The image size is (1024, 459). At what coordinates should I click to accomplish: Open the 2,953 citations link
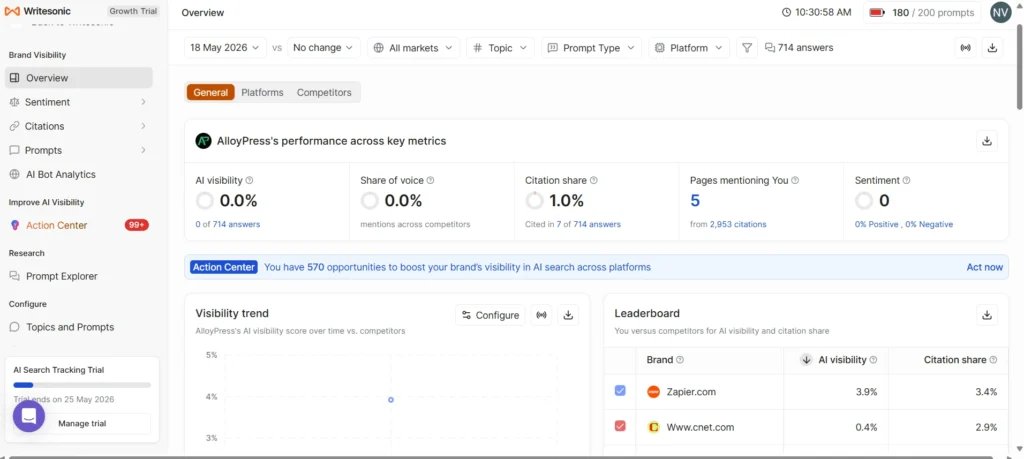pyautogui.click(x=738, y=224)
